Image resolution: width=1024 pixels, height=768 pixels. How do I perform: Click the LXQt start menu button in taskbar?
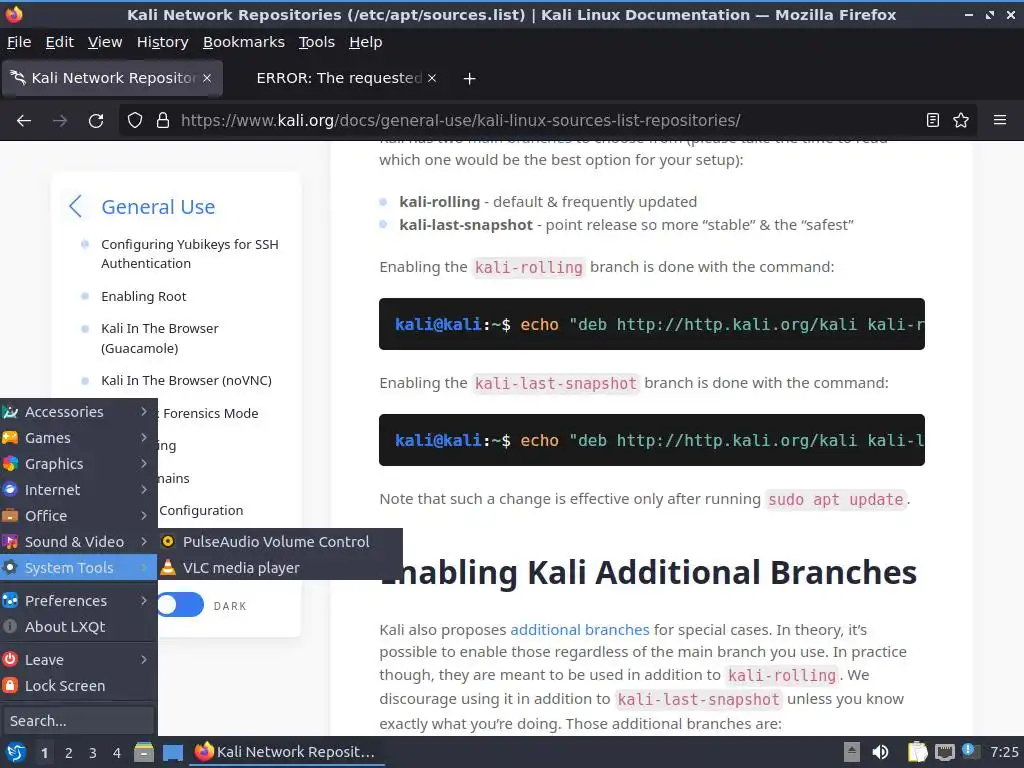16,752
